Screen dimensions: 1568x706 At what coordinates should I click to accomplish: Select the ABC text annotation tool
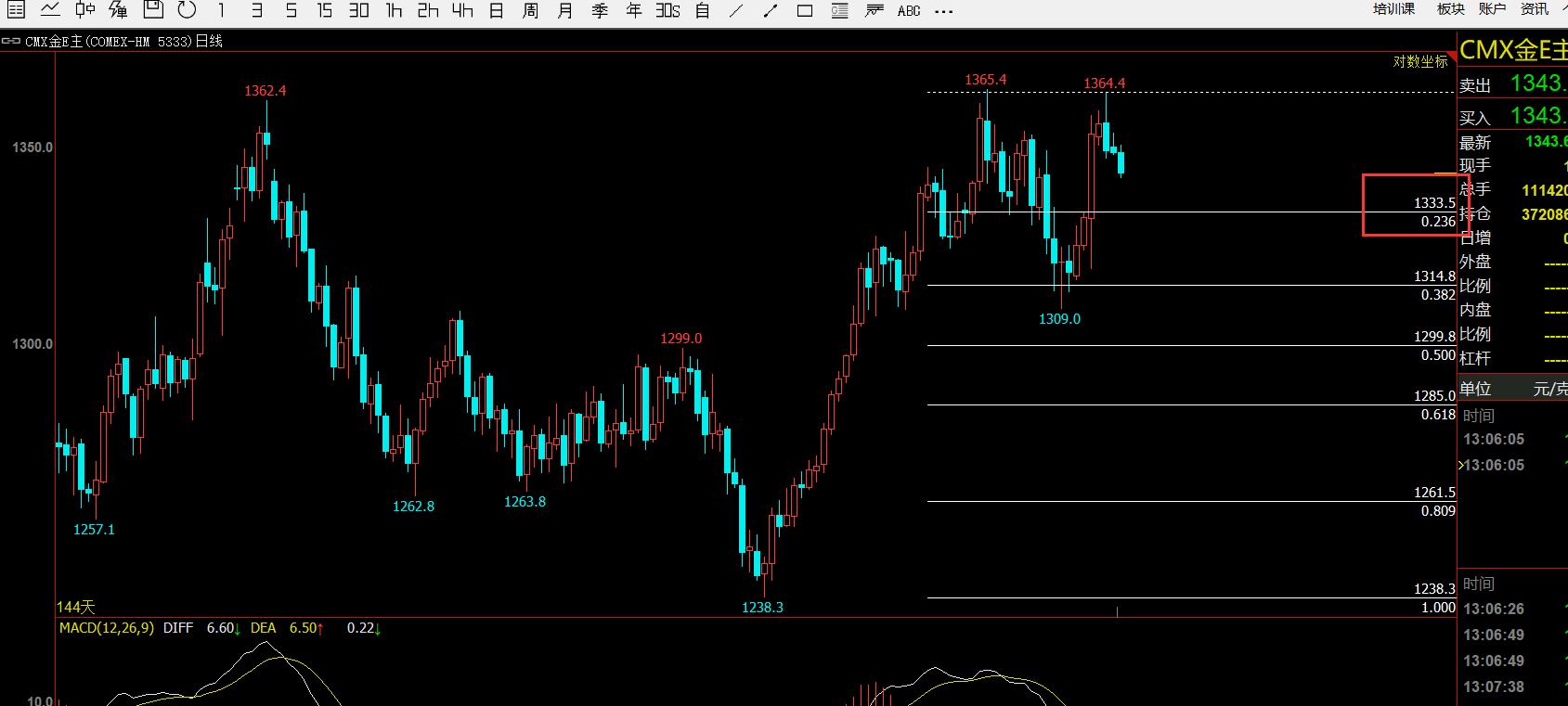(909, 11)
